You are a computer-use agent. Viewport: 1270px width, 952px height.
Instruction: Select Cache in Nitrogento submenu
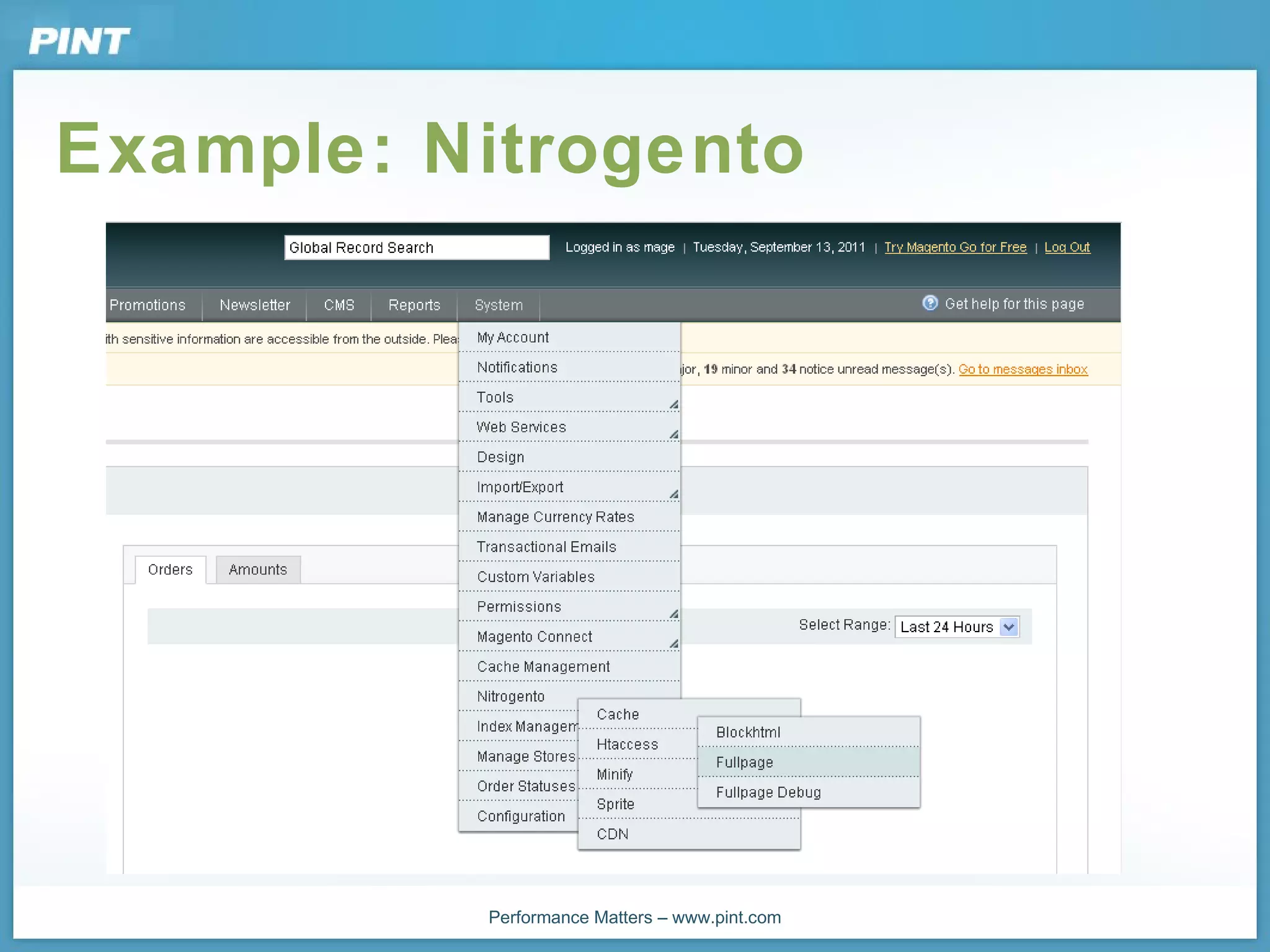(x=637, y=715)
